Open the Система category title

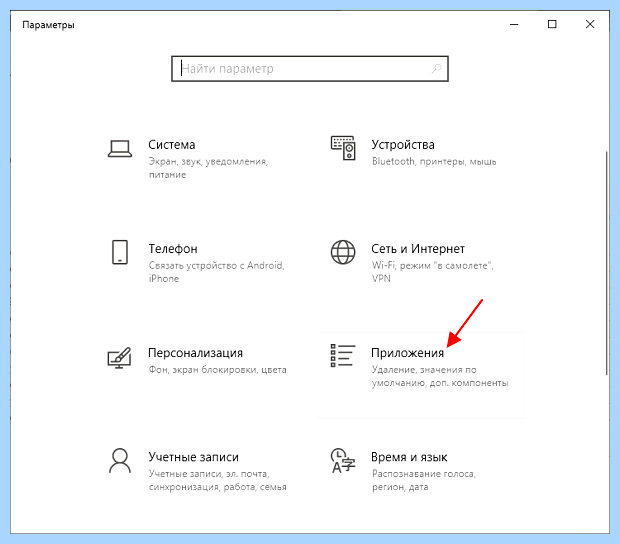[172, 145]
